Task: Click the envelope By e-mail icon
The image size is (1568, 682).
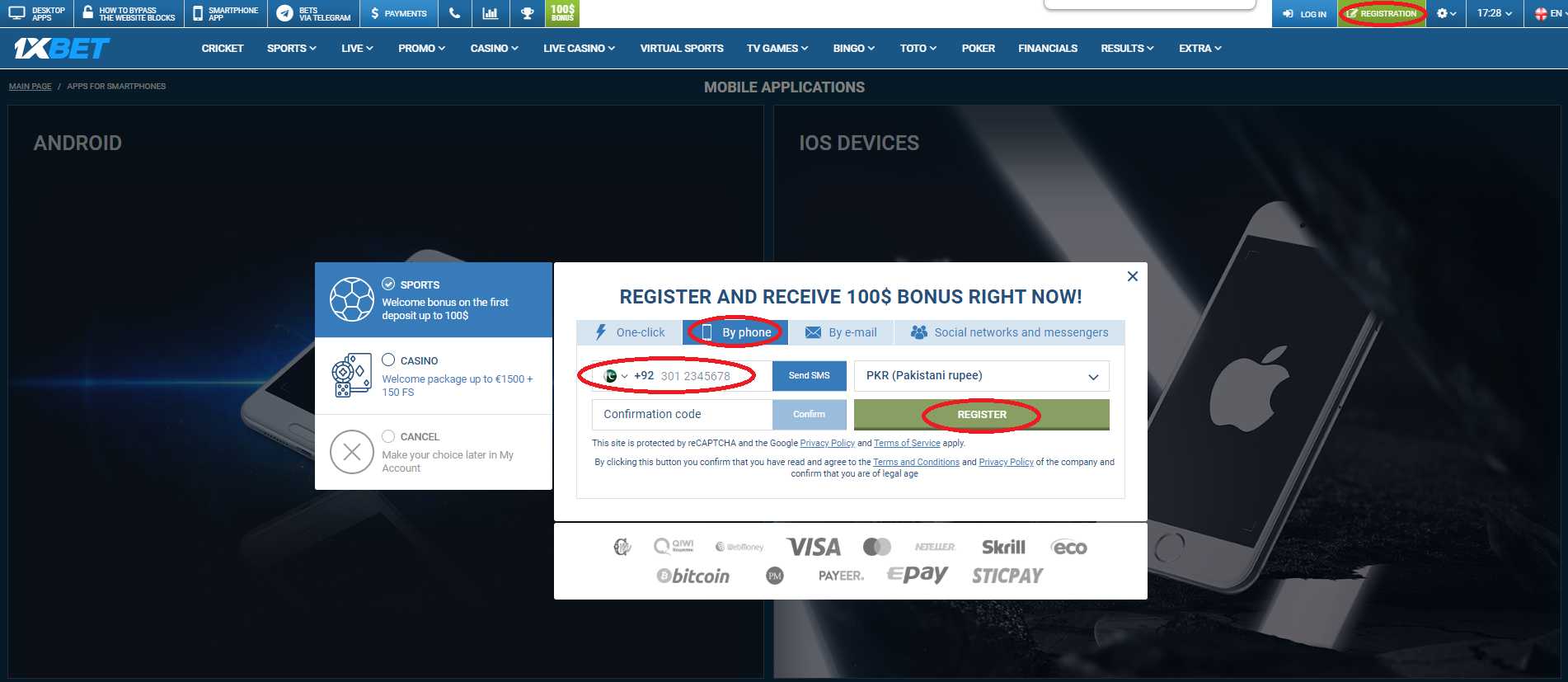Action: click(x=813, y=332)
